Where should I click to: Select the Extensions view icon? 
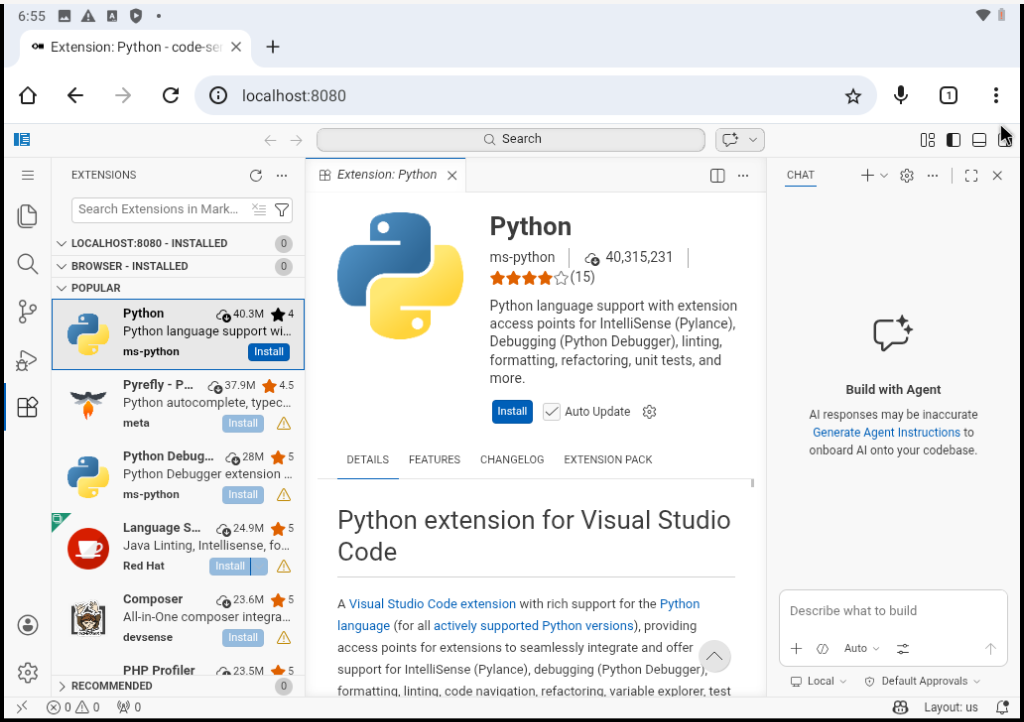(x=27, y=407)
